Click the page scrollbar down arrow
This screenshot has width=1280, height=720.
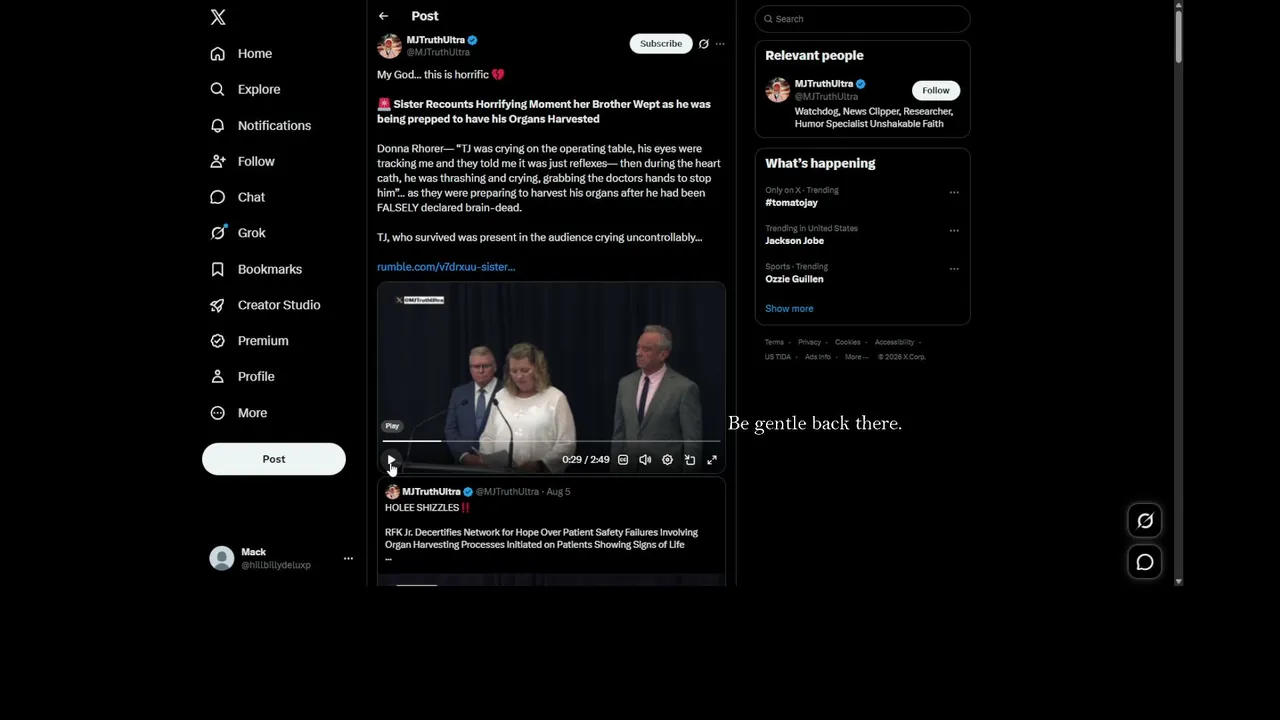tap(1179, 581)
